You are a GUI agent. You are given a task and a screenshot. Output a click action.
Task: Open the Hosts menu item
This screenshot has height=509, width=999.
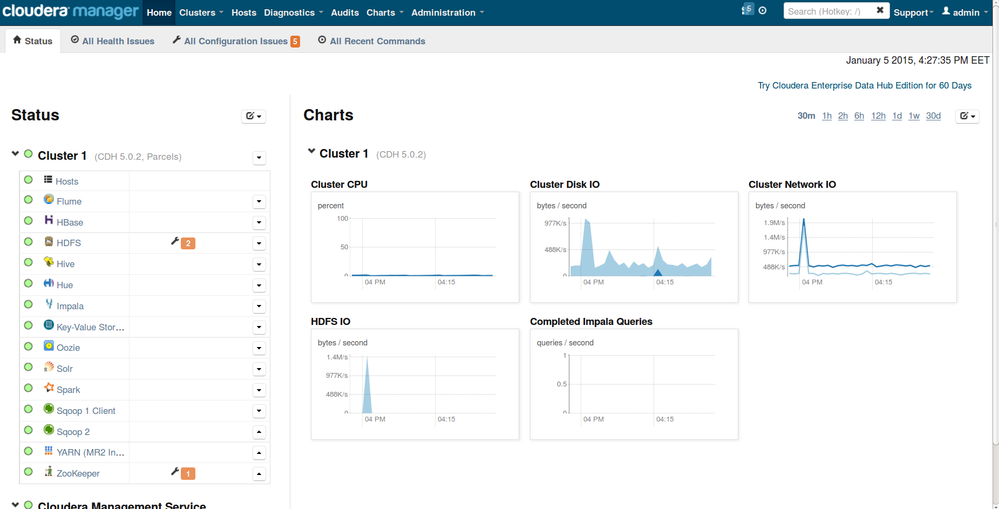(243, 13)
